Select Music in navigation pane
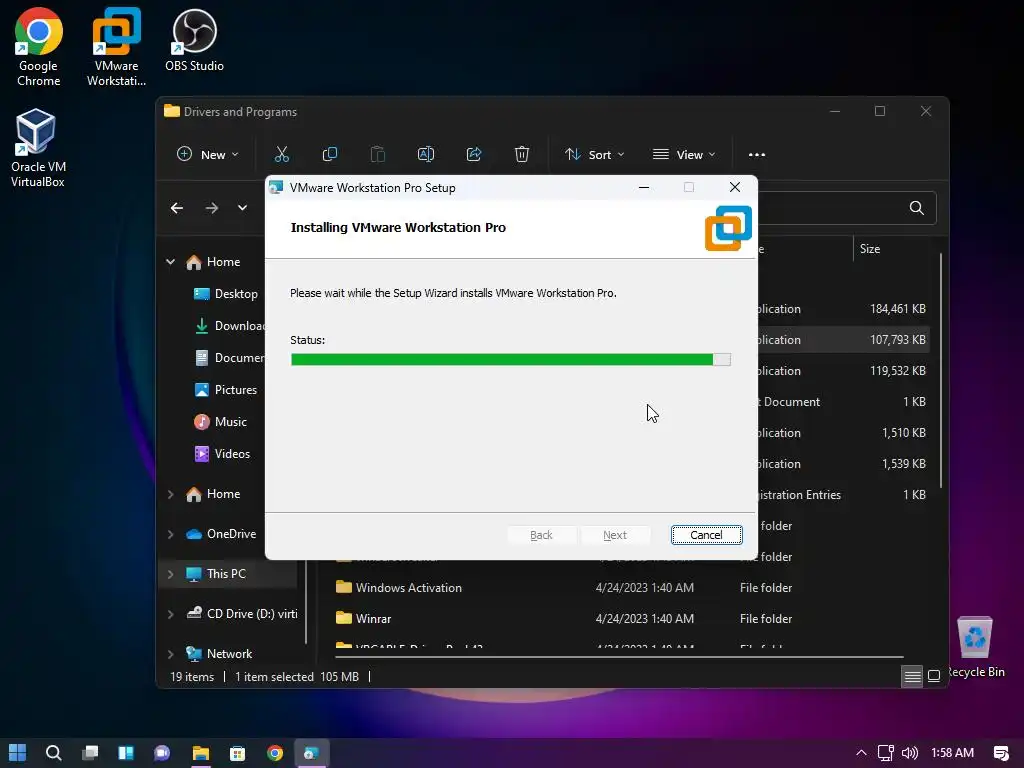 (221, 422)
